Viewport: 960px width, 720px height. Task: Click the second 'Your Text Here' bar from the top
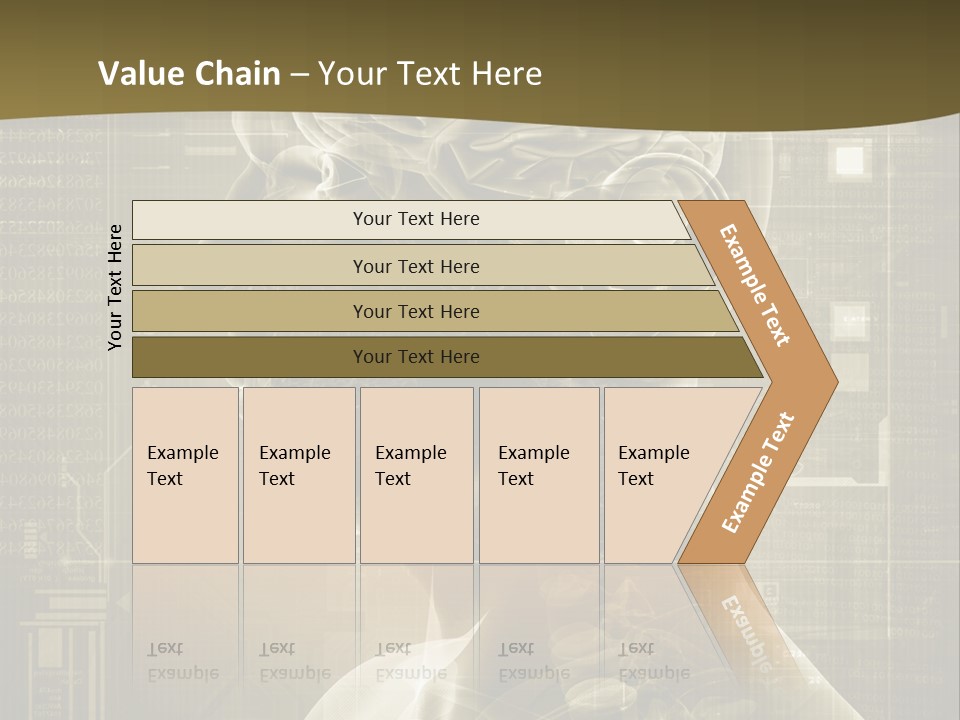point(415,266)
